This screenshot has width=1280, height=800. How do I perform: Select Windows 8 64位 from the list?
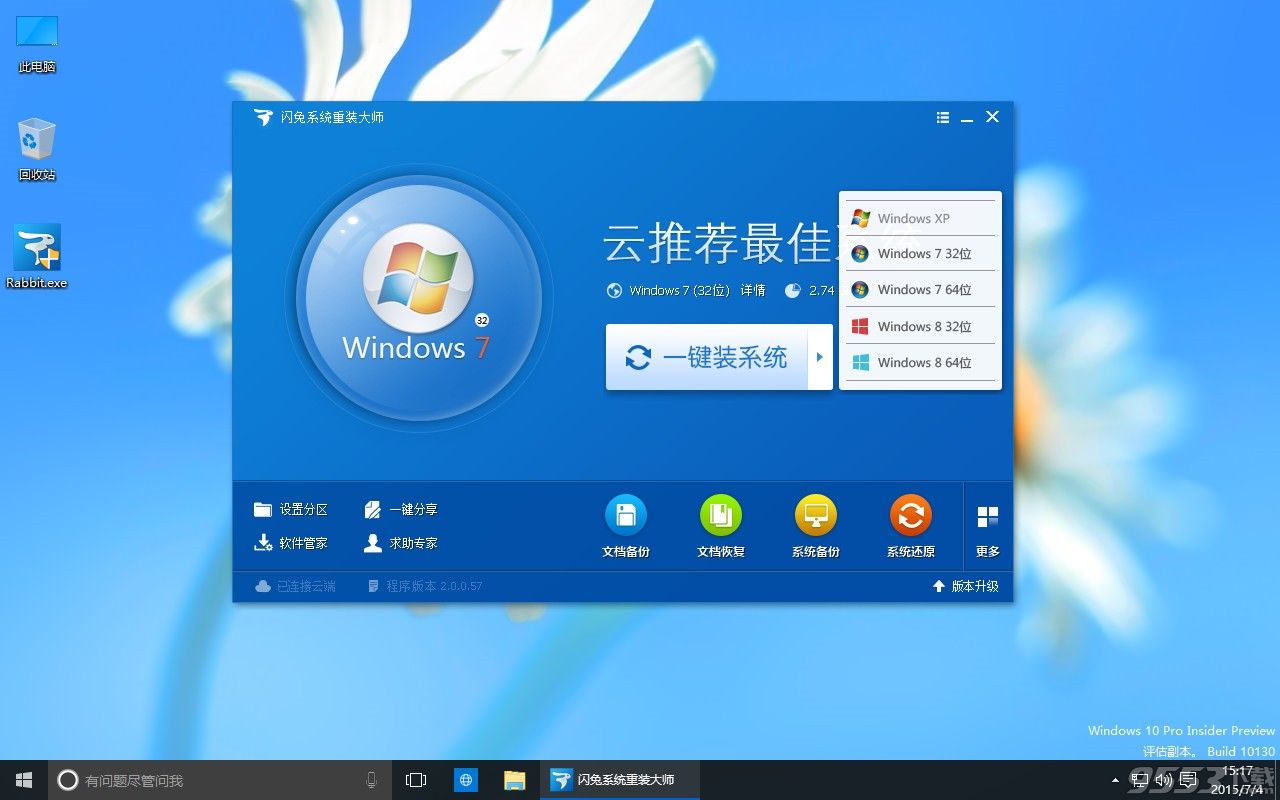(x=920, y=363)
